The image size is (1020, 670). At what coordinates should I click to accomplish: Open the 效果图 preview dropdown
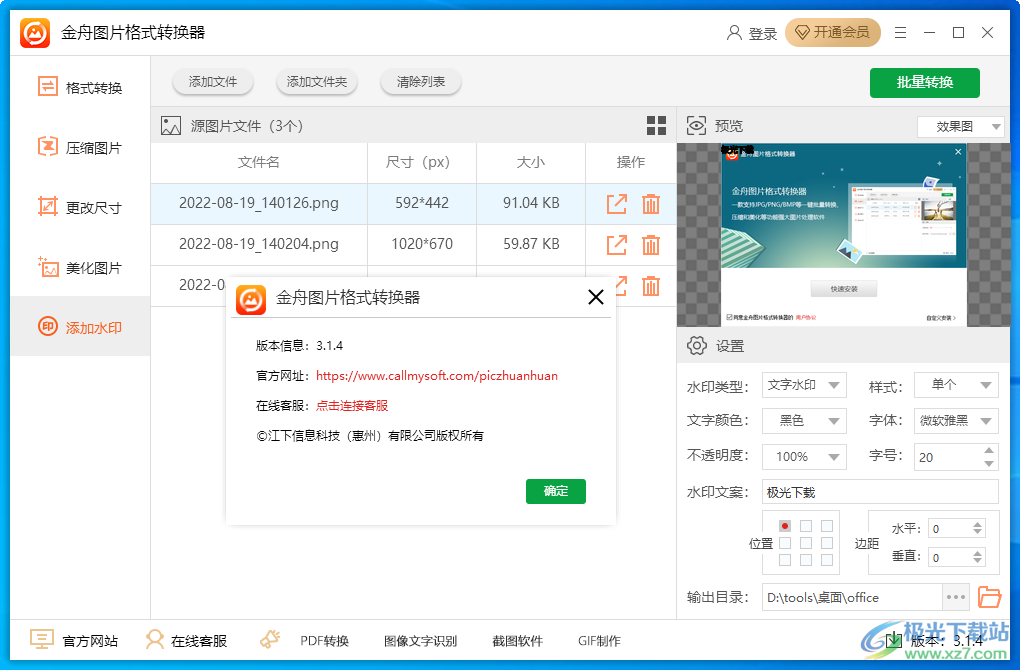click(x=960, y=126)
